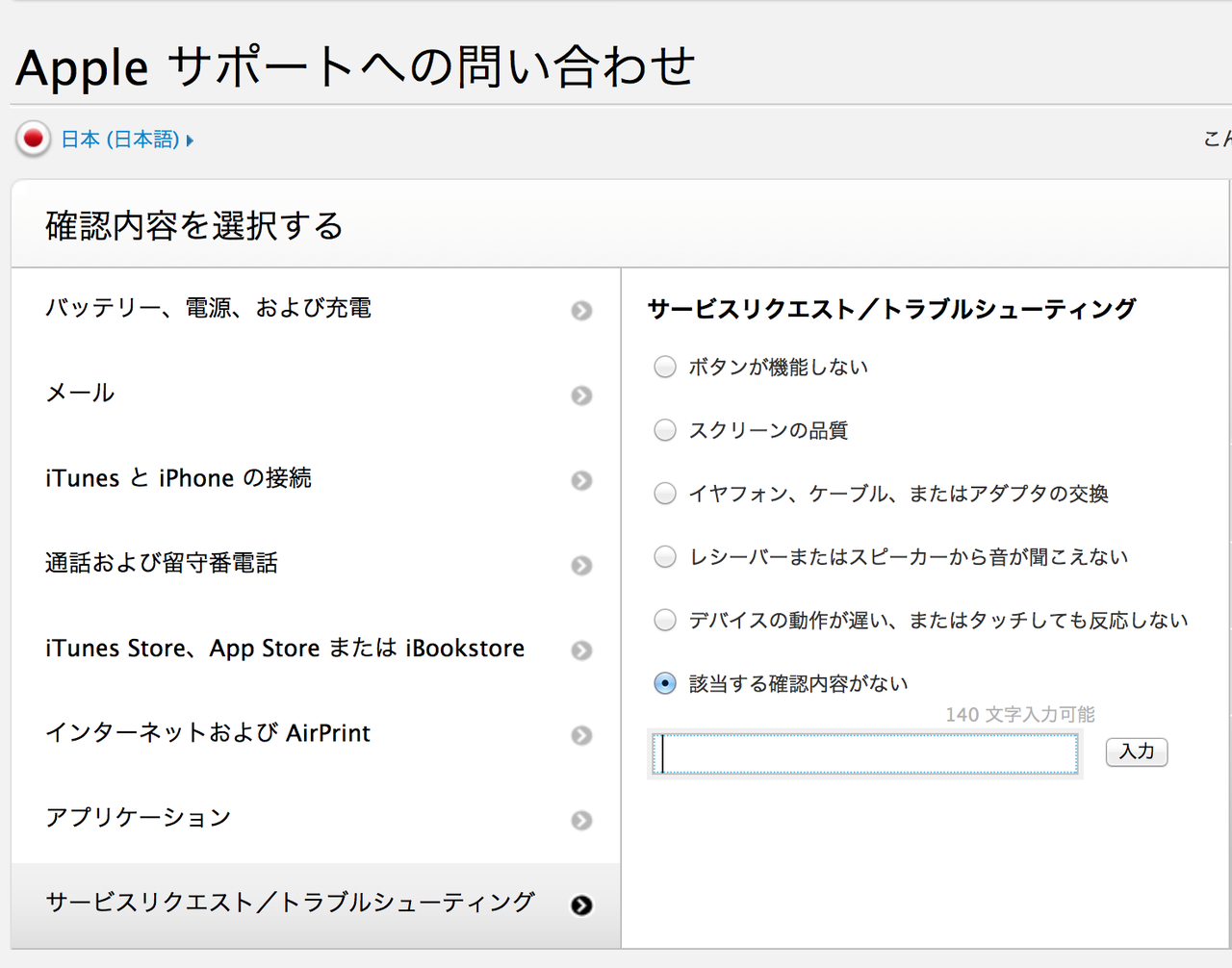Choose イヤフォン、ケーブル、またはアダプタの交換 radio option

[x=665, y=494]
